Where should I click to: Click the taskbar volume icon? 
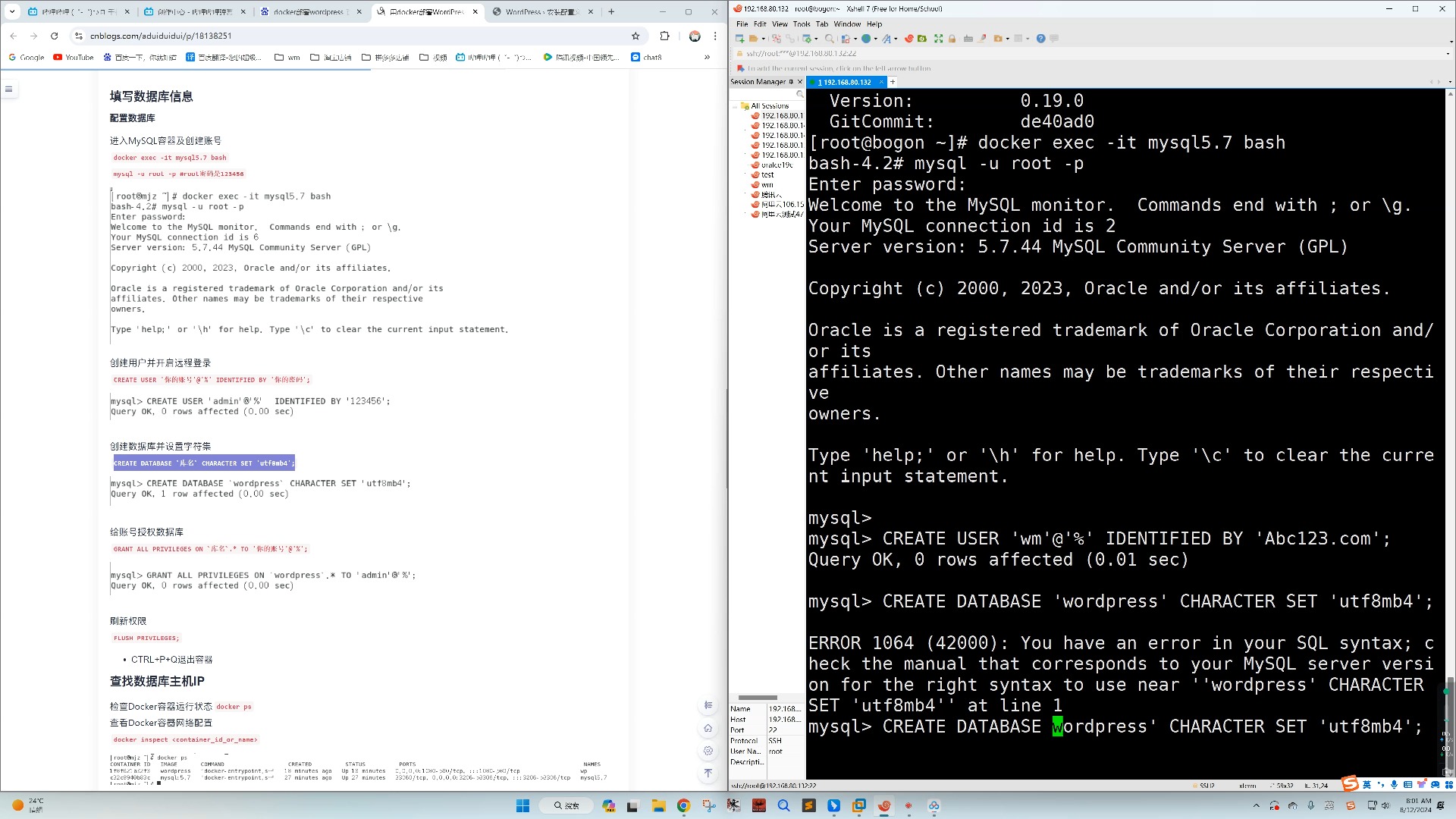click(x=1385, y=805)
